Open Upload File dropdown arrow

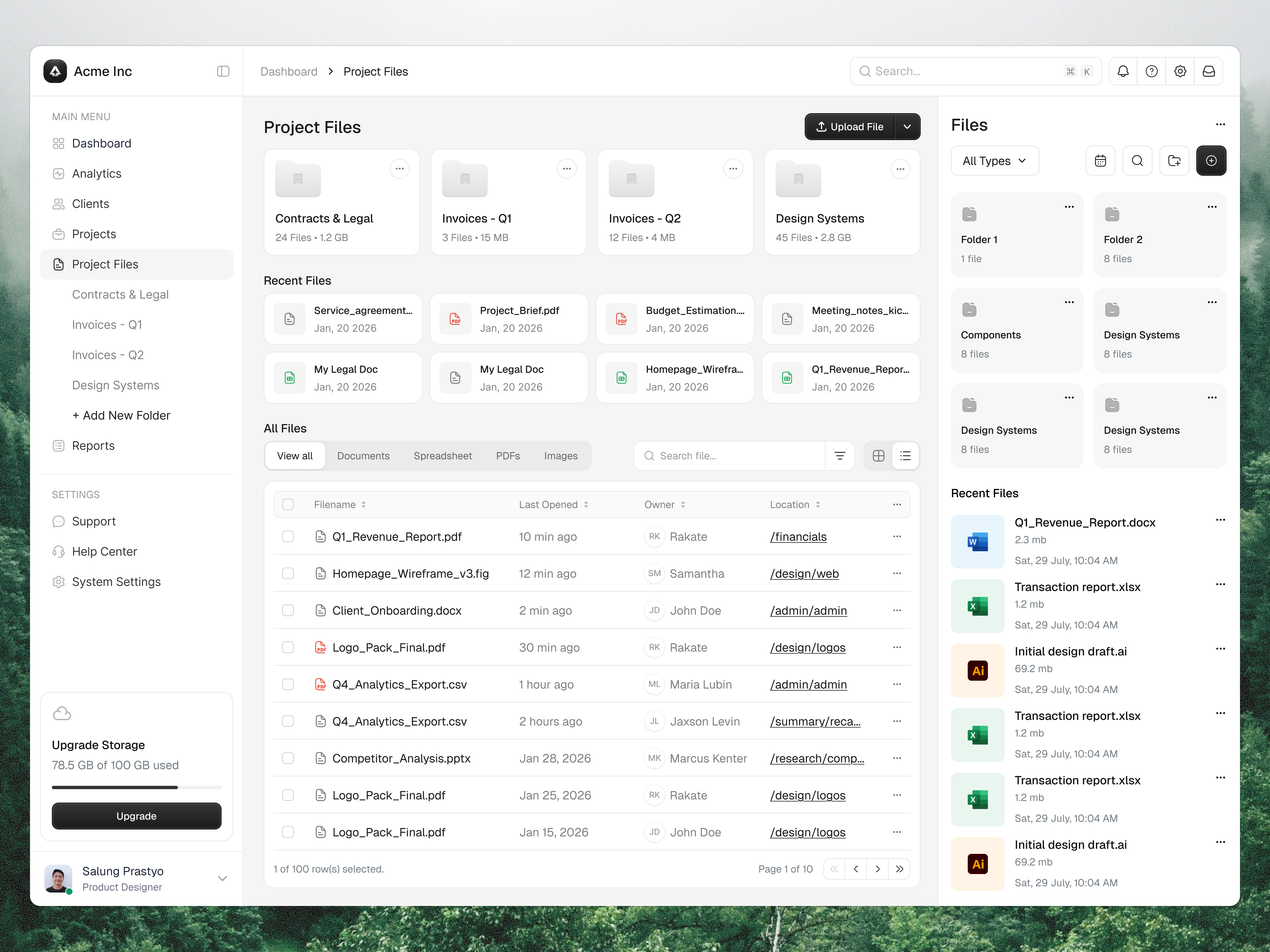[907, 127]
